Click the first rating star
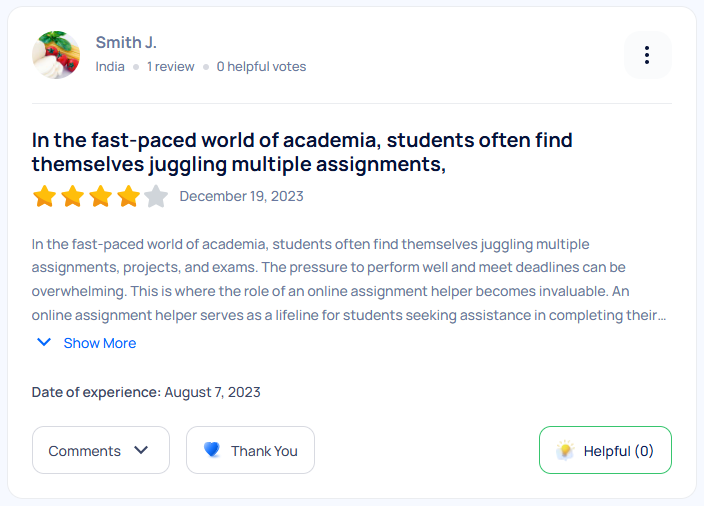Screen dimensions: 704x506 [44, 196]
